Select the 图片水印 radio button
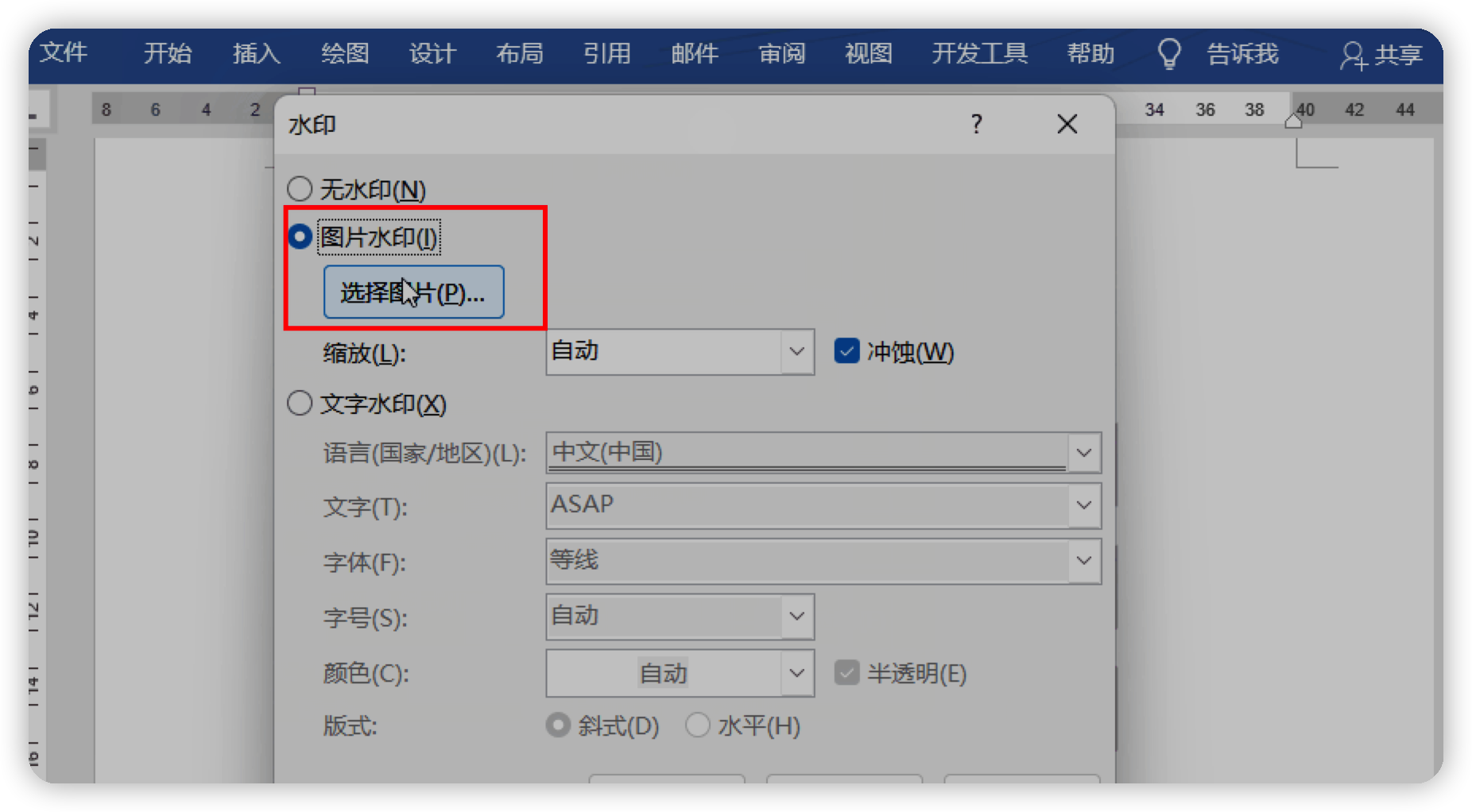The image size is (1472, 812). click(x=300, y=237)
